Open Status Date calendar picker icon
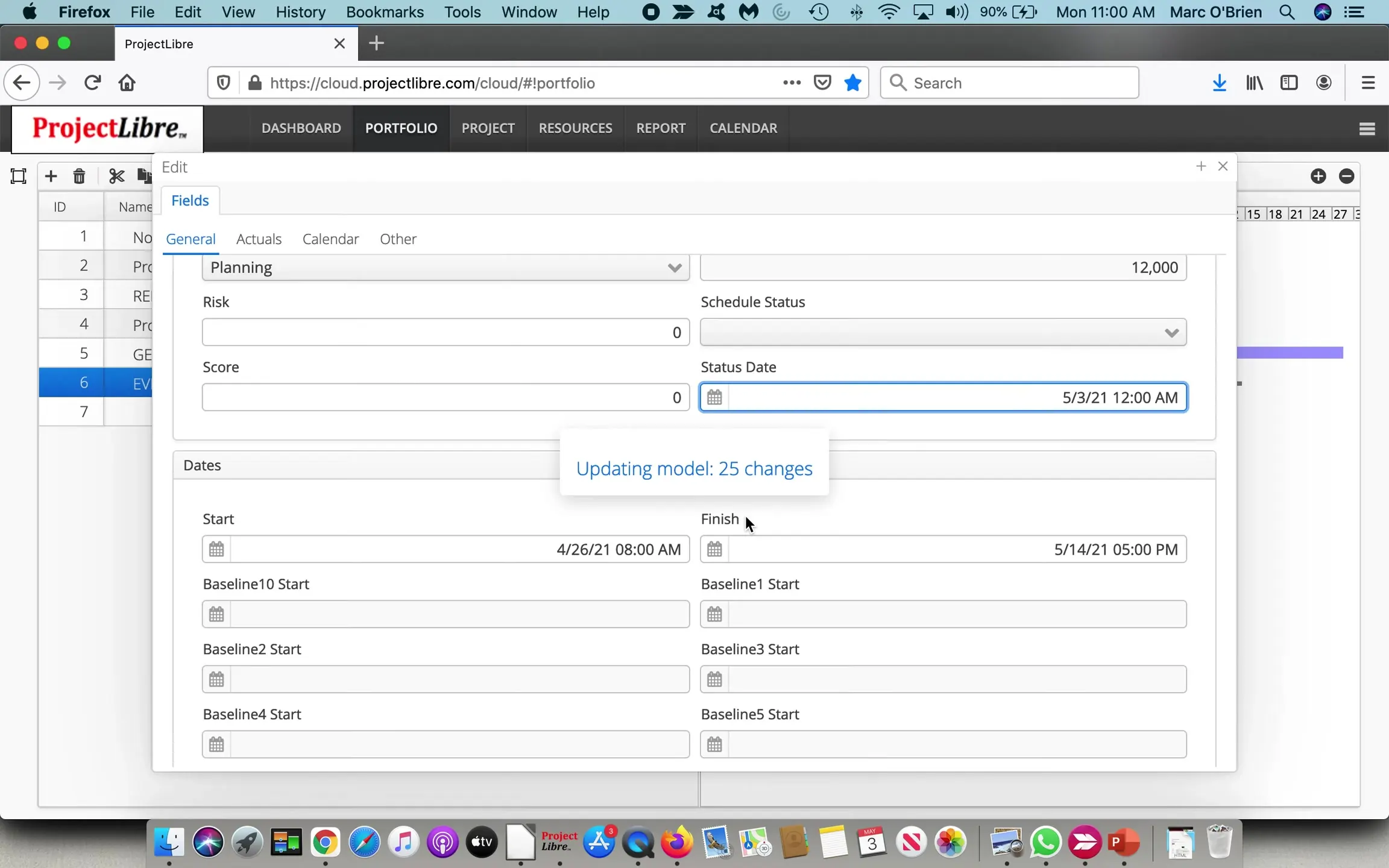The width and height of the screenshot is (1389, 868). (x=714, y=397)
